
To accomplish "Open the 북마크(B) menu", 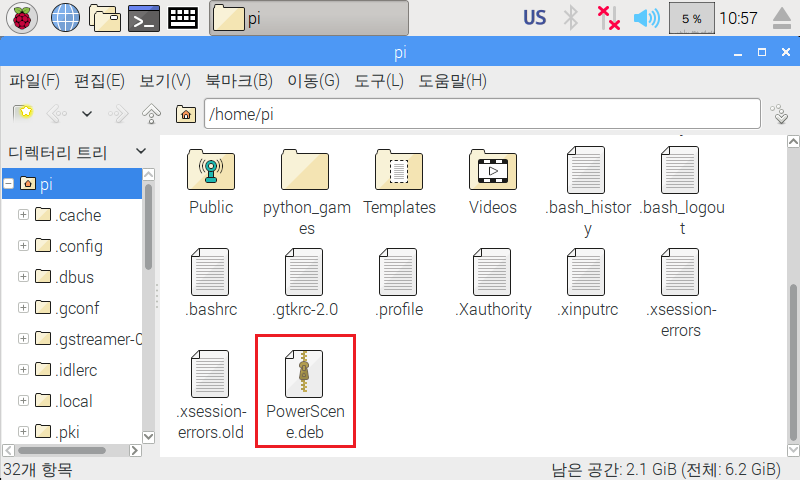I will [x=239, y=81].
